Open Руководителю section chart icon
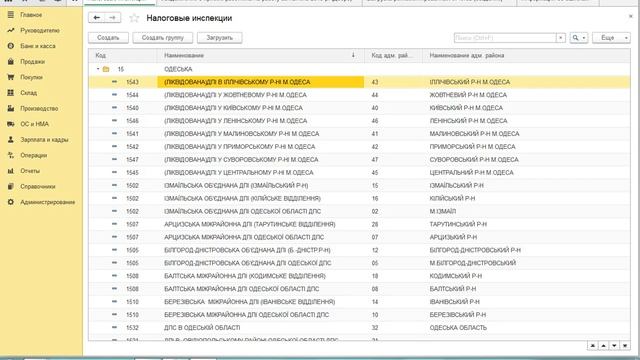Viewport: 640px width, 360px height. [x=11, y=30]
